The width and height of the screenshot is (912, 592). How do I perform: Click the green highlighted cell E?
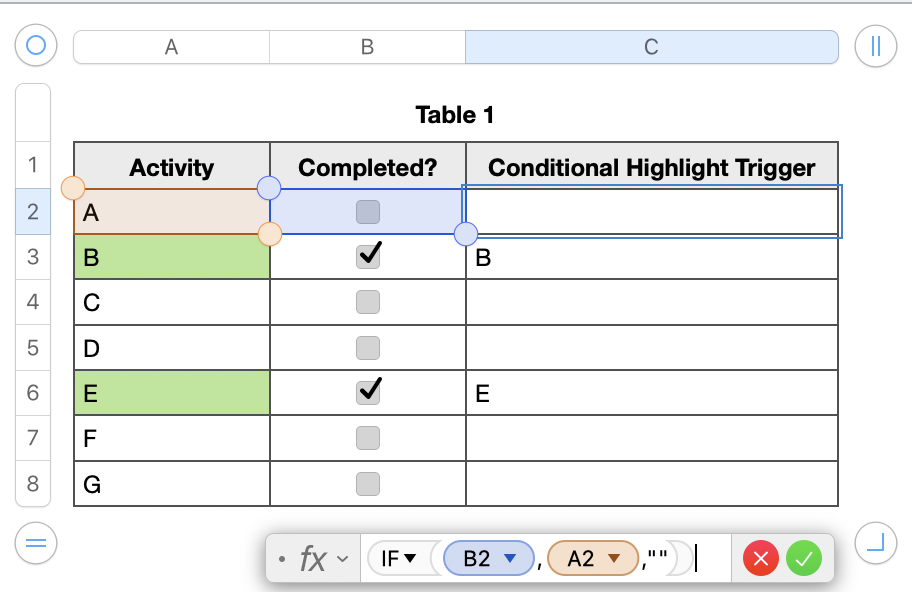(x=172, y=393)
